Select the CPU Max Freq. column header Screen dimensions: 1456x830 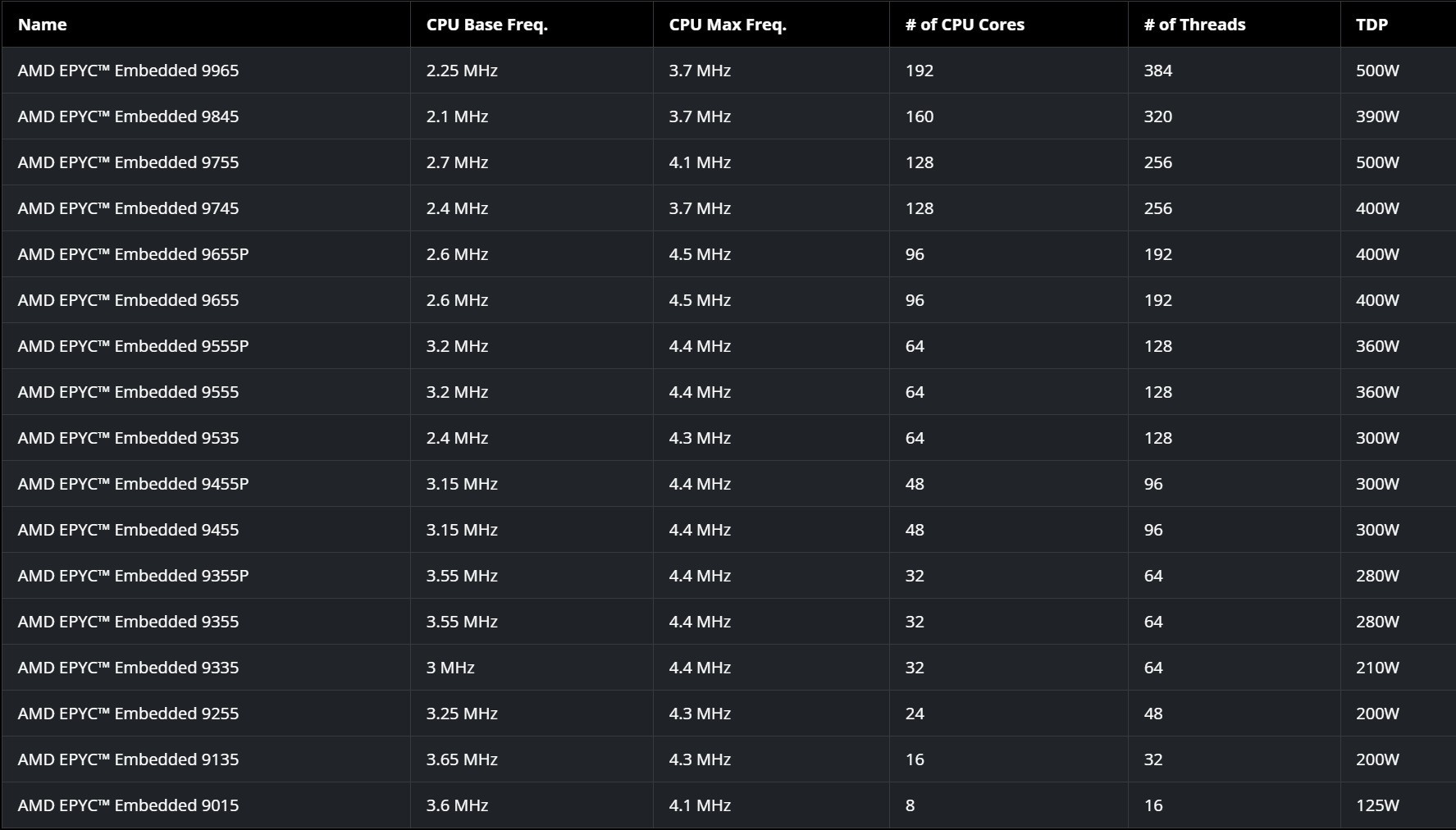pyautogui.click(x=727, y=25)
